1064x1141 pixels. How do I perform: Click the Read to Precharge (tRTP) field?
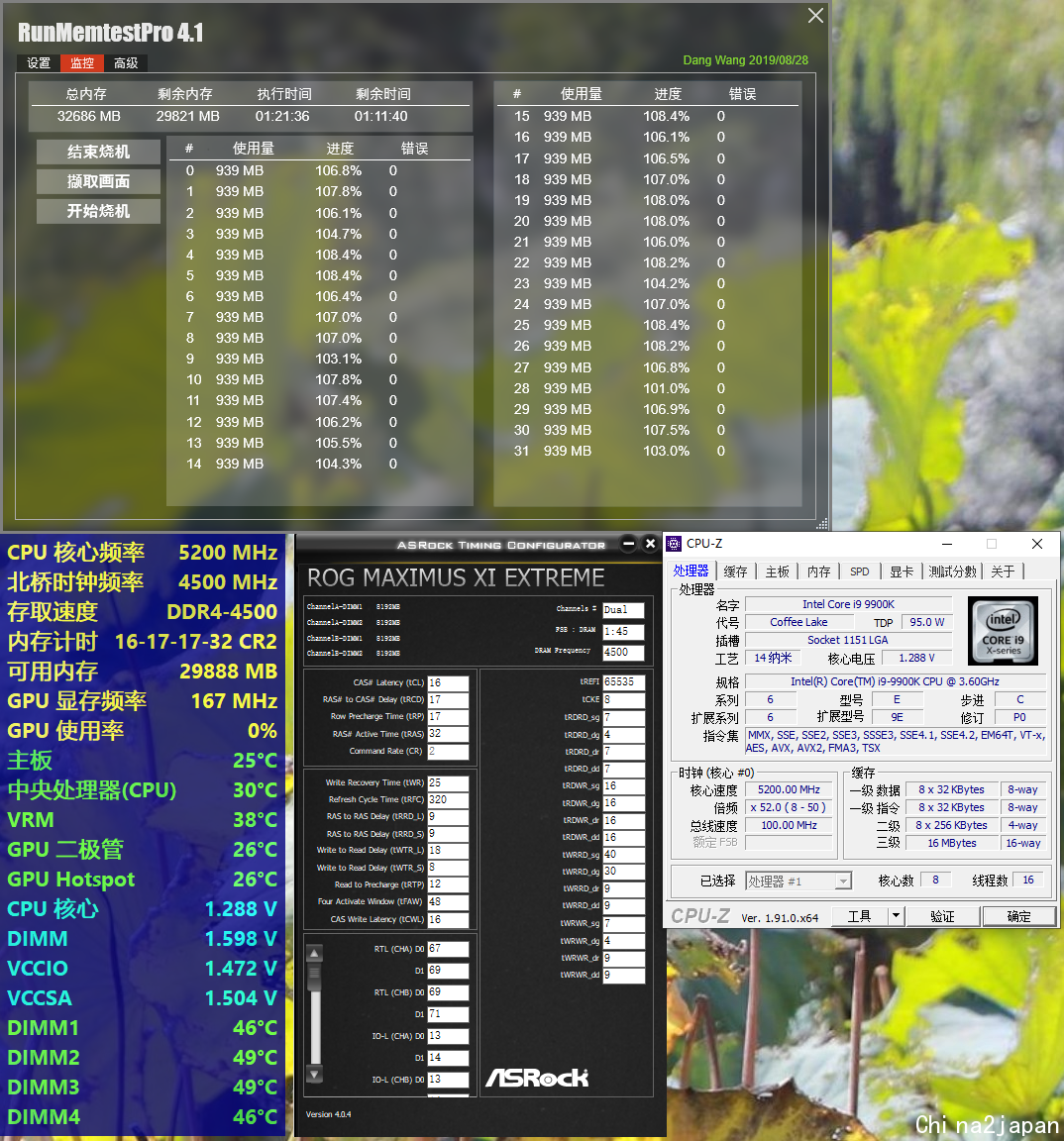tap(448, 884)
